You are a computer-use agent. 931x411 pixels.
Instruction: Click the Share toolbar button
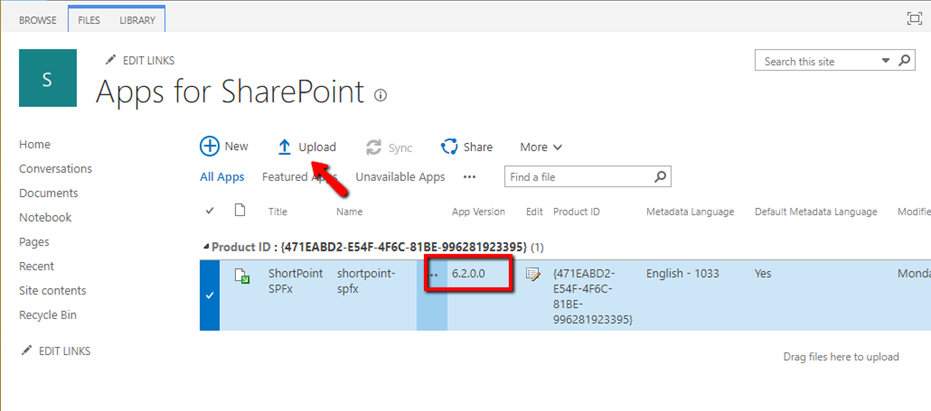[466, 147]
